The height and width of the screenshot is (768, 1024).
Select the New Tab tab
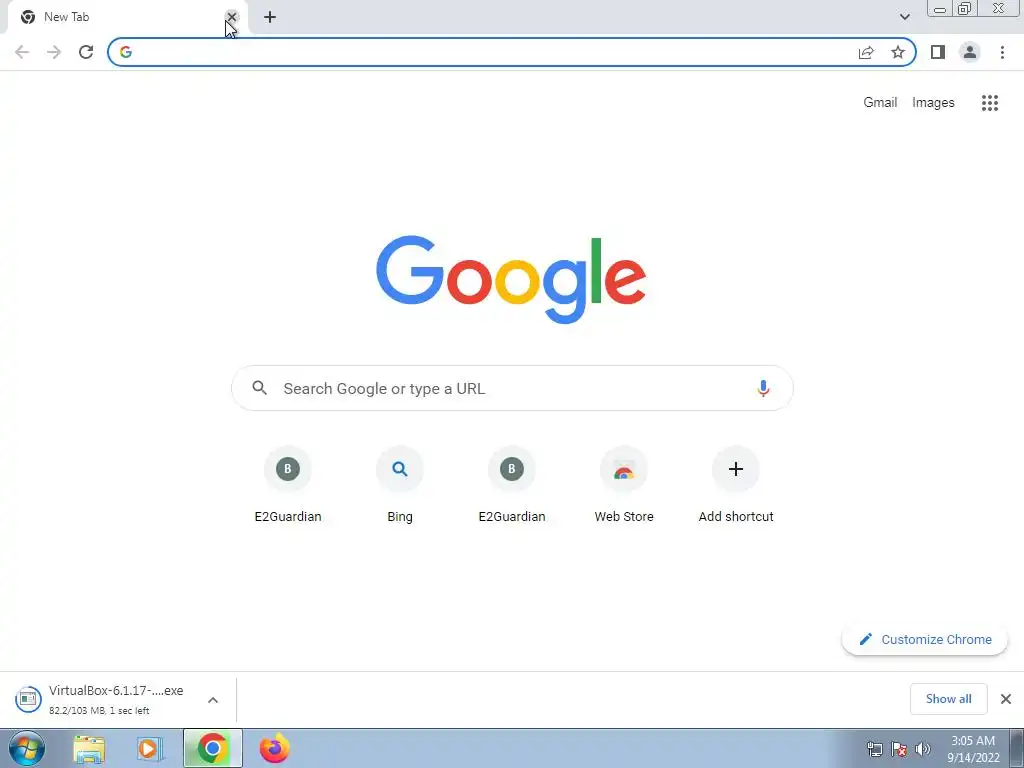coord(124,17)
